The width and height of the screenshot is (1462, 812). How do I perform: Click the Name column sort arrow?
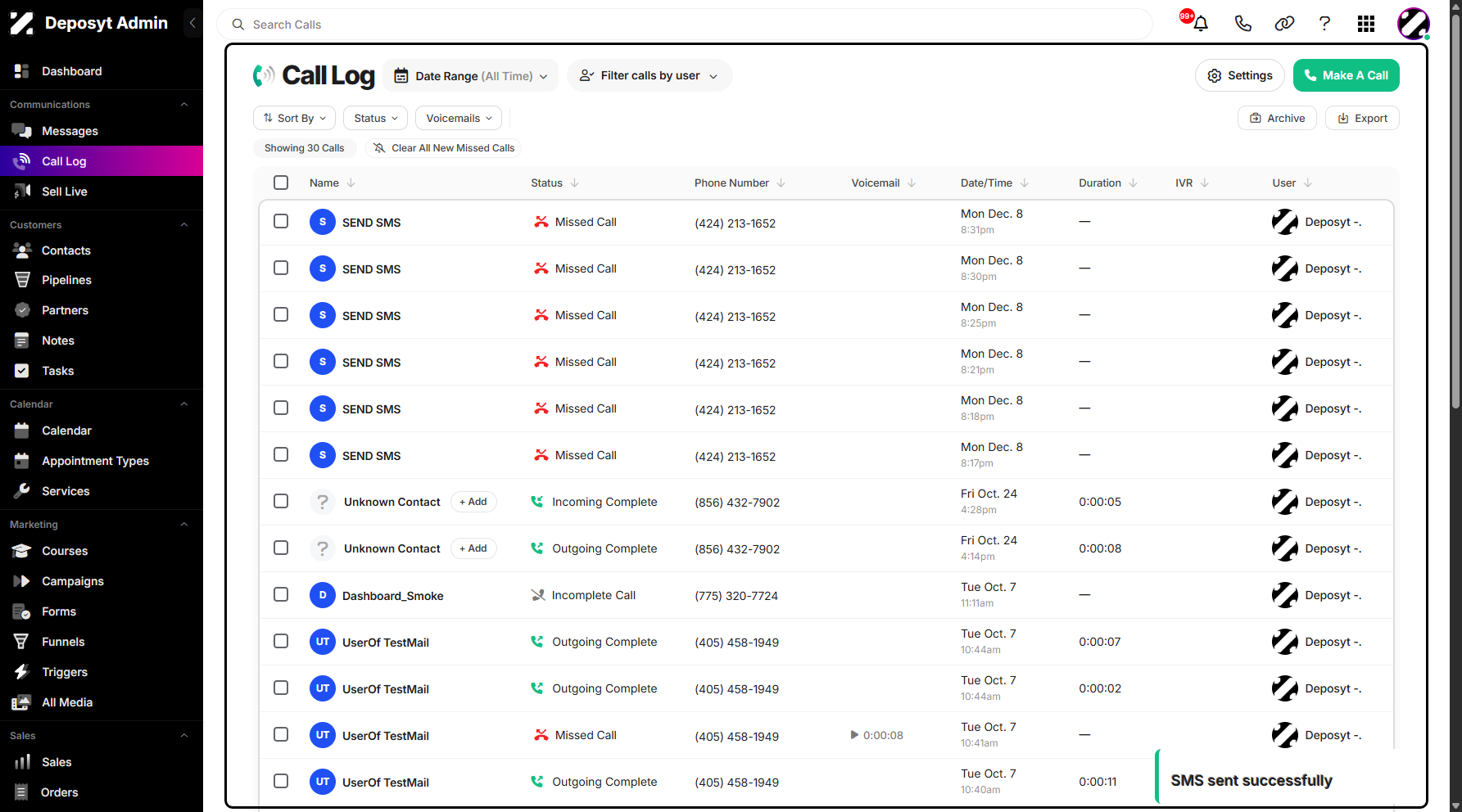(x=351, y=183)
